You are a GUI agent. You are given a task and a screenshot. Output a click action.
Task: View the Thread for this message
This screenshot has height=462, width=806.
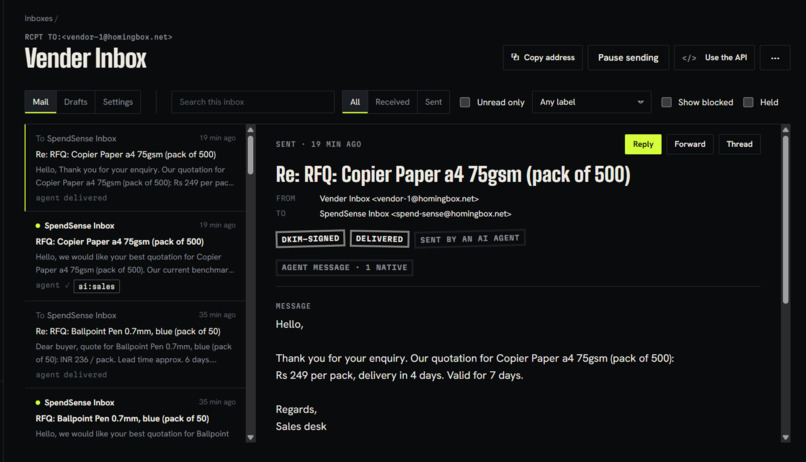[739, 144]
